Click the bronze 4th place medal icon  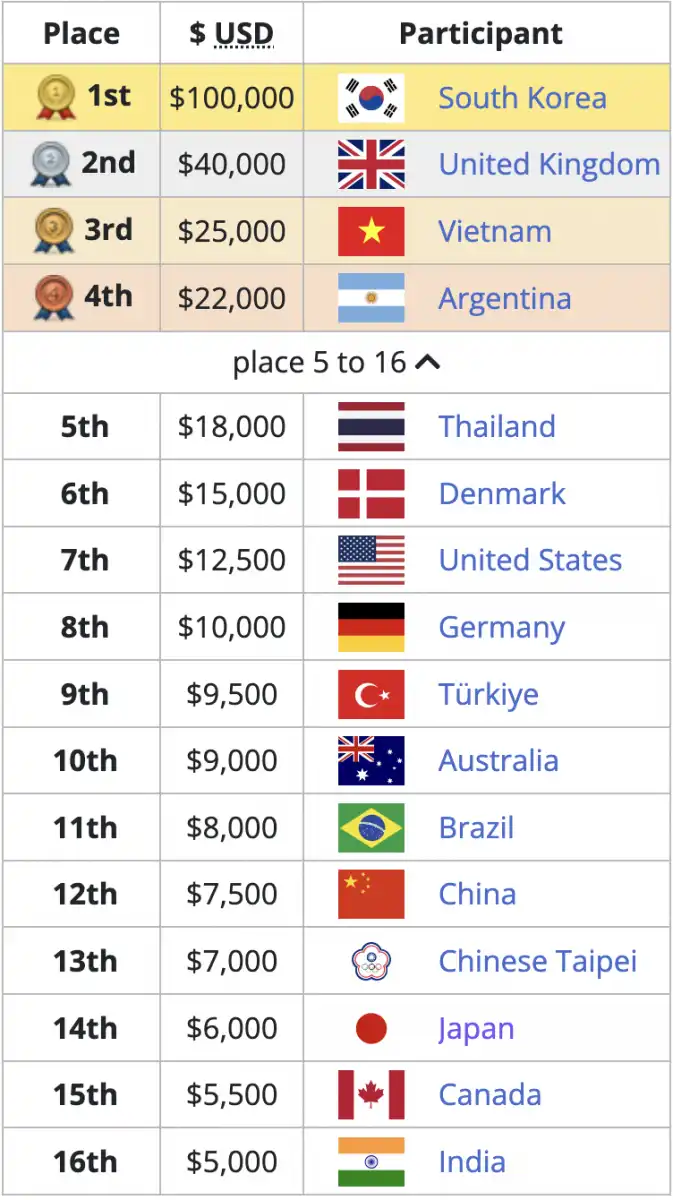tap(54, 298)
